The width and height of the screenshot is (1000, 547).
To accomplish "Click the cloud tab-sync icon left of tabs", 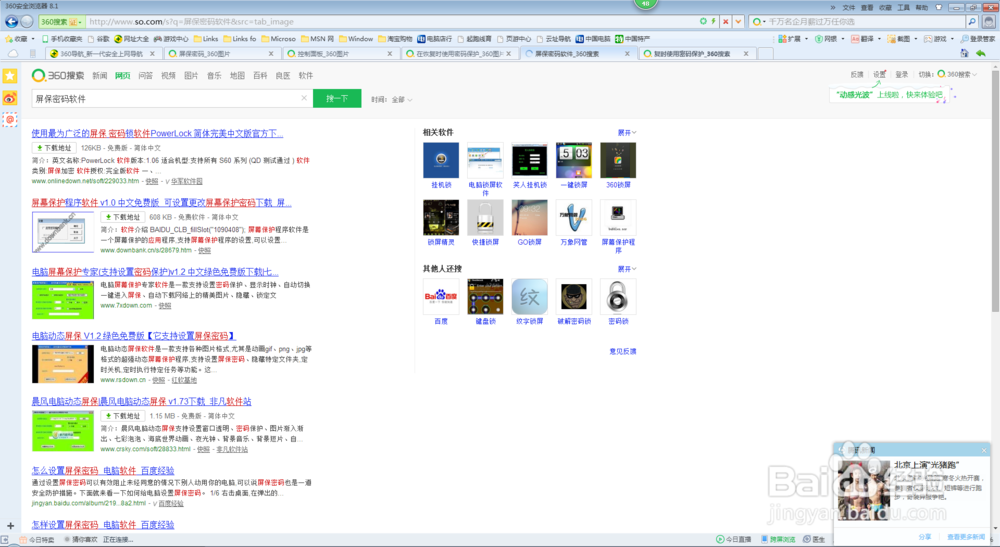I will [x=13, y=54].
